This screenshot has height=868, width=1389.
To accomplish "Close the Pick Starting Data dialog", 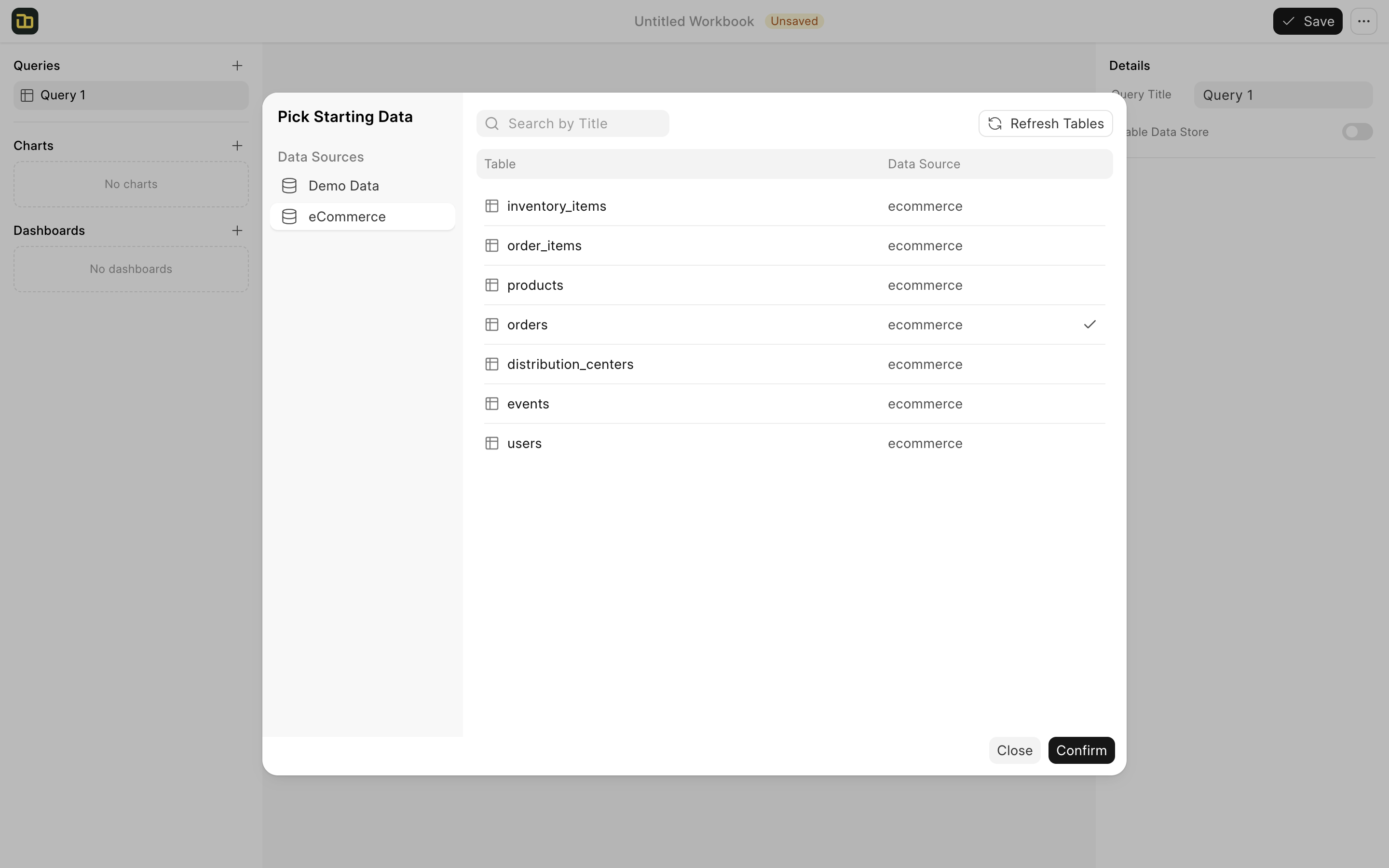I will pyautogui.click(x=1014, y=750).
